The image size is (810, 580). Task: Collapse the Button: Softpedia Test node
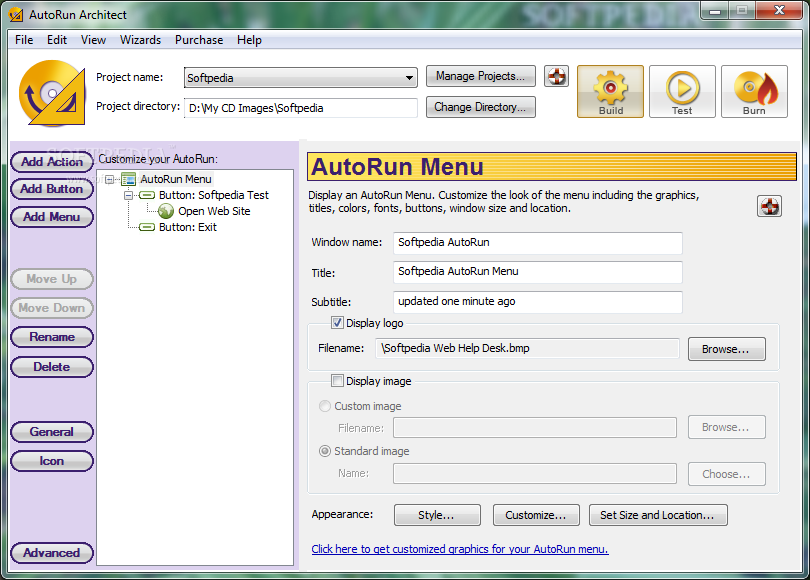click(128, 195)
